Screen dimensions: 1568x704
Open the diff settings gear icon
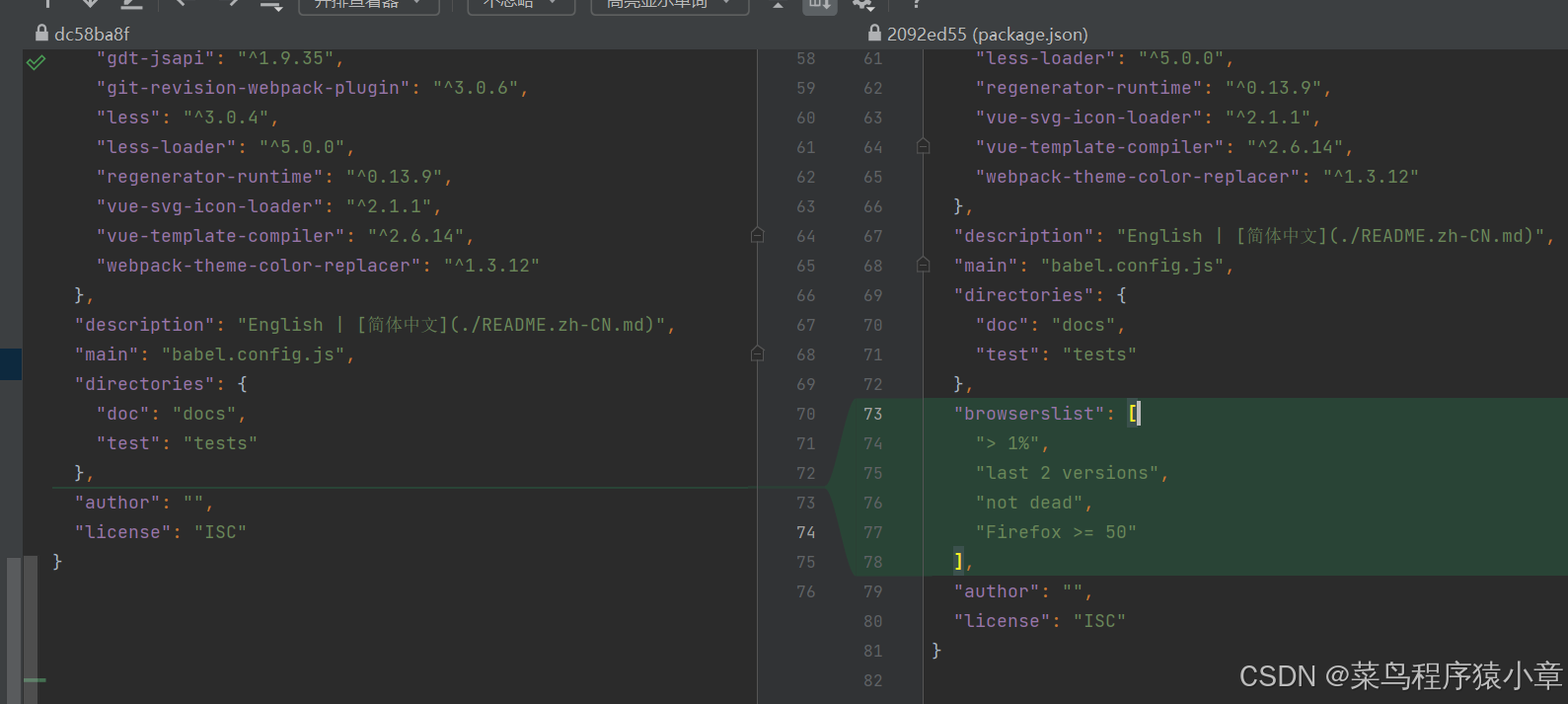click(x=863, y=5)
